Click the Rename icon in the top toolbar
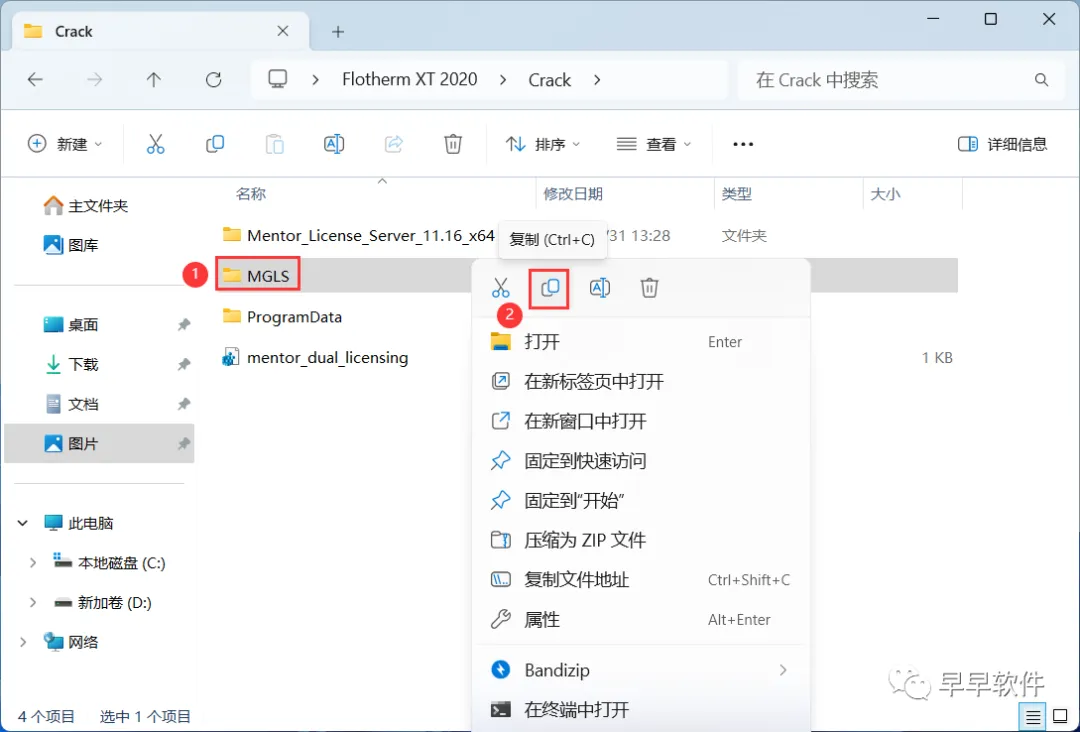 tap(334, 144)
